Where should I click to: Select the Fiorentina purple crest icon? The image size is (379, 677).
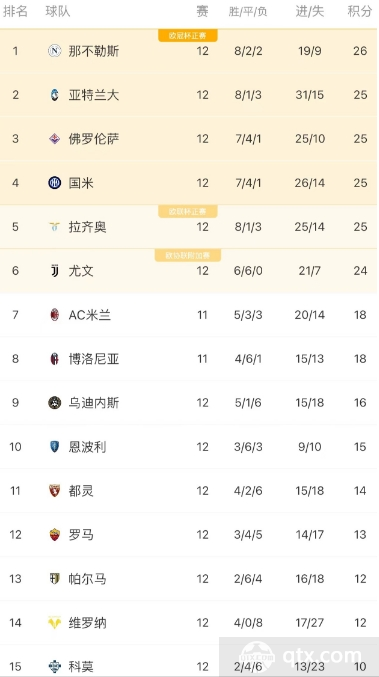[54, 139]
